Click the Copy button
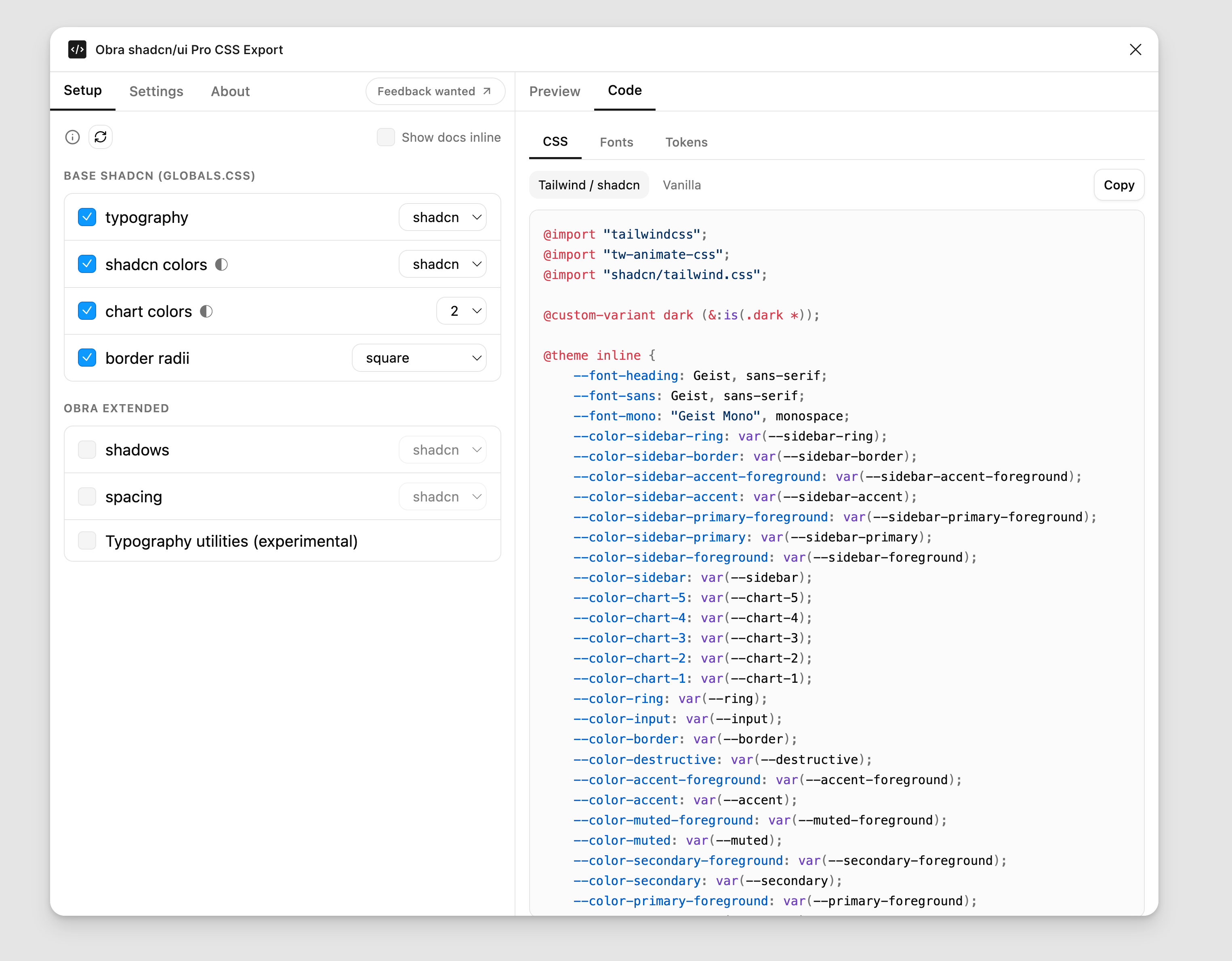The image size is (1232, 961). click(x=1119, y=185)
